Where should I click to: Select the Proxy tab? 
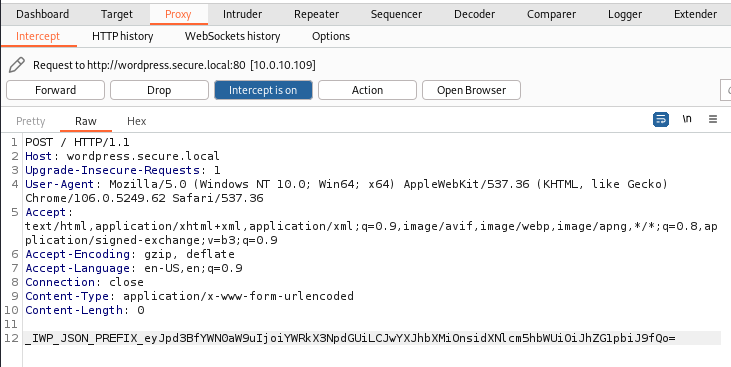tap(178, 14)
